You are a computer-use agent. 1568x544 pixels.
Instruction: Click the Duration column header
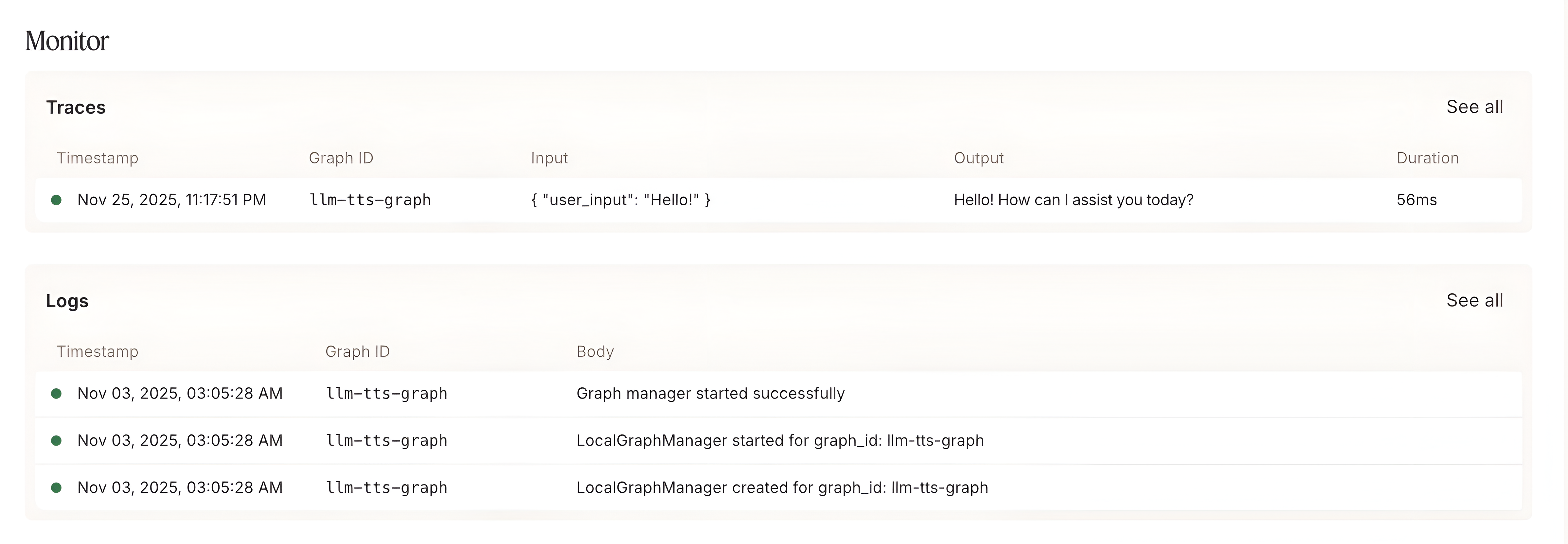tap(1427, 158)
